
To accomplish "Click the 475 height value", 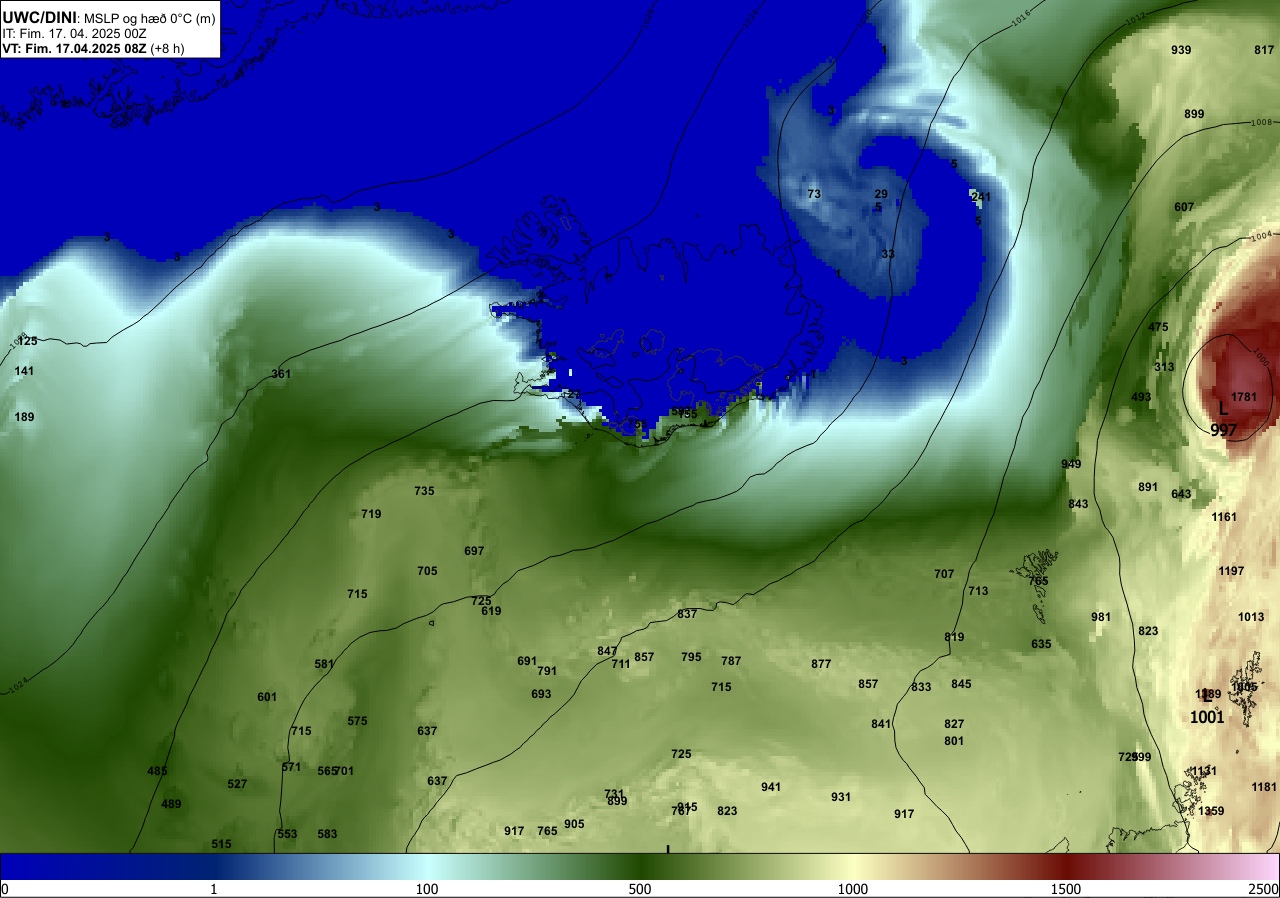I will pyautogui.click(x=1158, y=327).
